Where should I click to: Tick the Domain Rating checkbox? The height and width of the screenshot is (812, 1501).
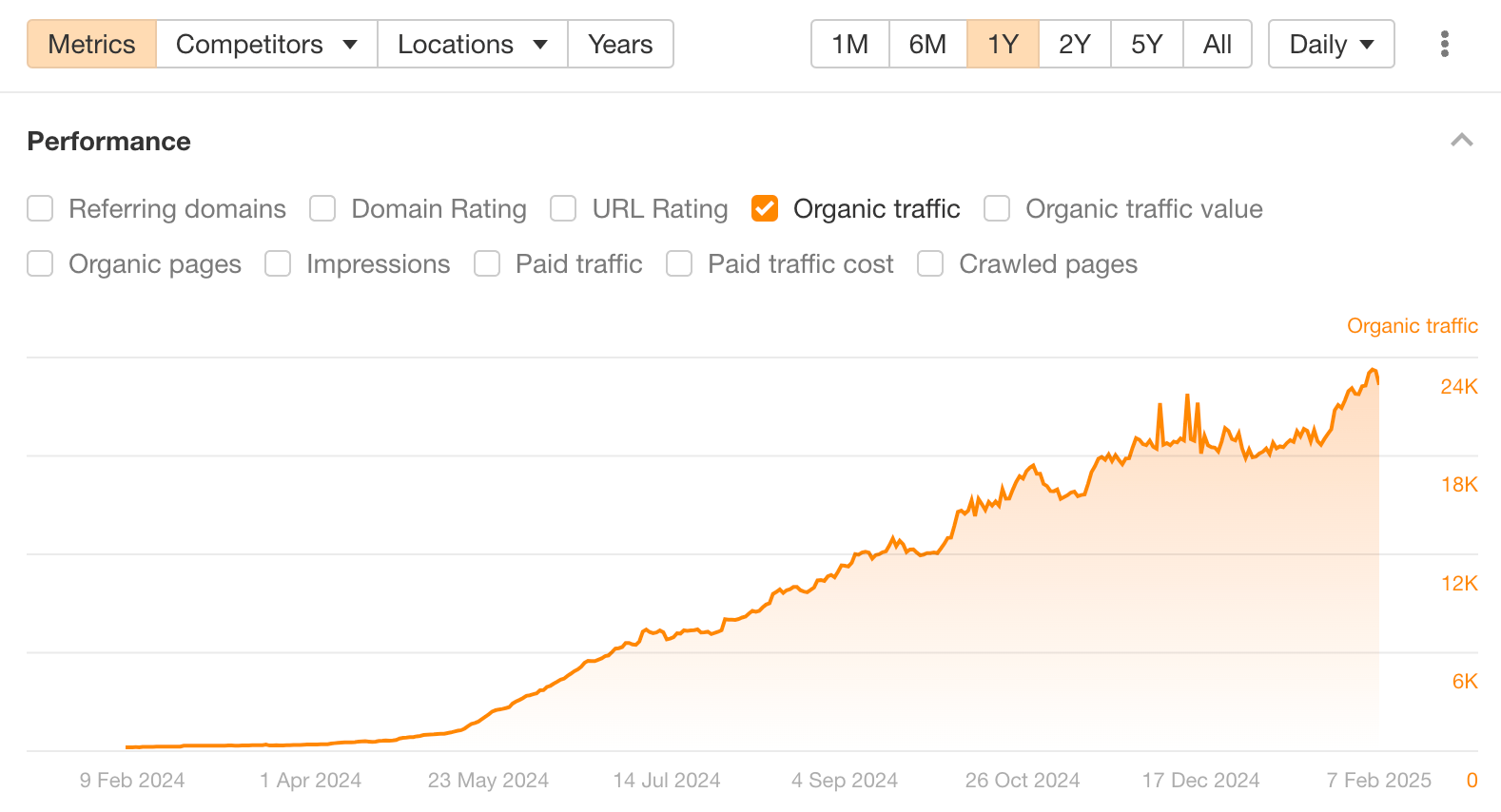[322, 208]
